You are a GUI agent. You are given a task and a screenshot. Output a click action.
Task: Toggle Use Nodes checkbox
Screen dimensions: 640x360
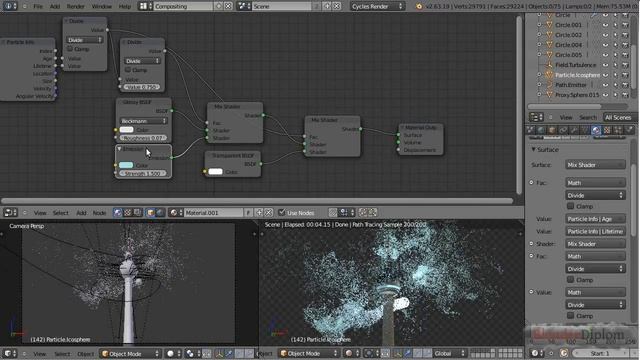pyautogui.click(x=281, y=212)
